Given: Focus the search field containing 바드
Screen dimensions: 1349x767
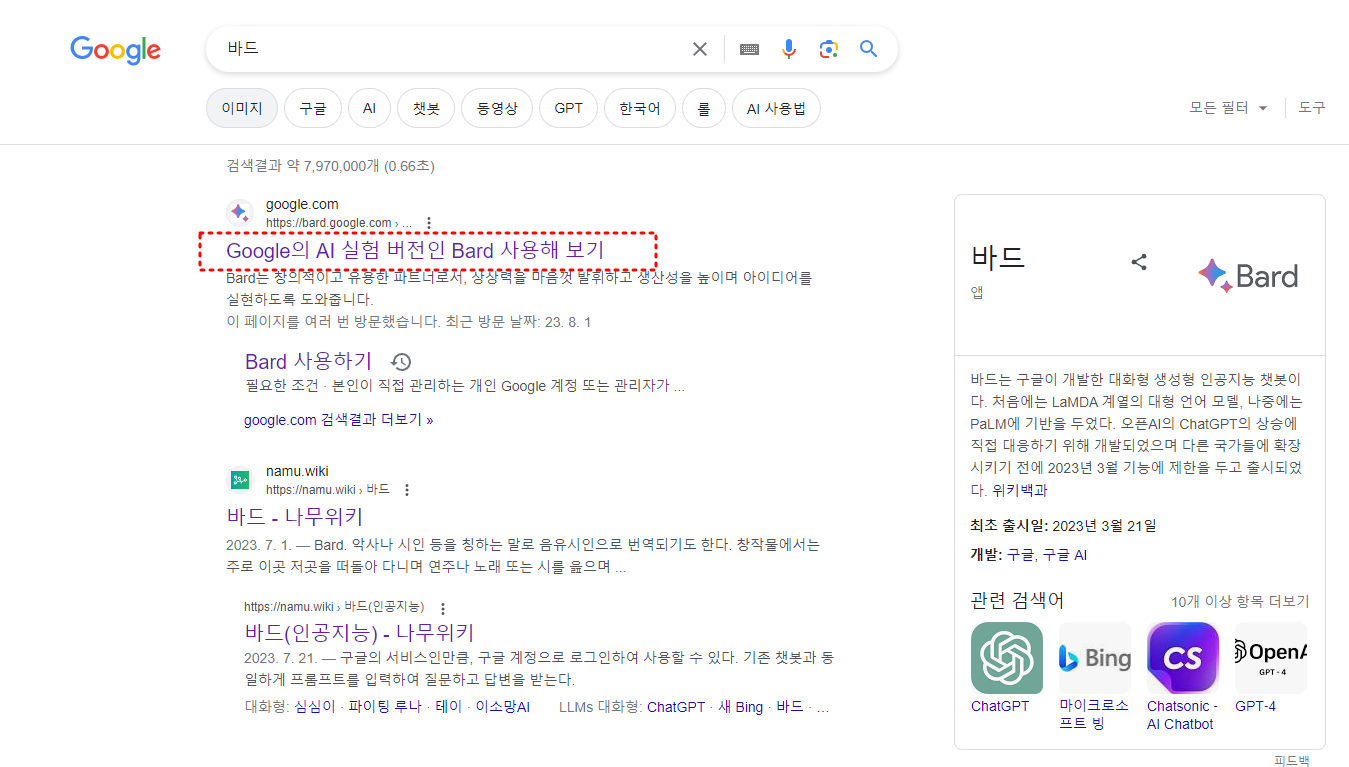Looking at the screenshot, I should [454, 49].
